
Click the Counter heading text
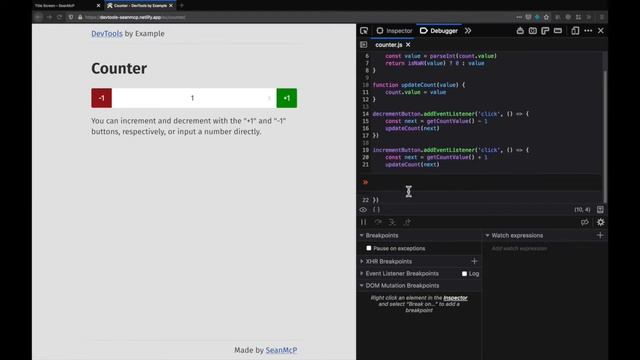(x=119, y=68)
